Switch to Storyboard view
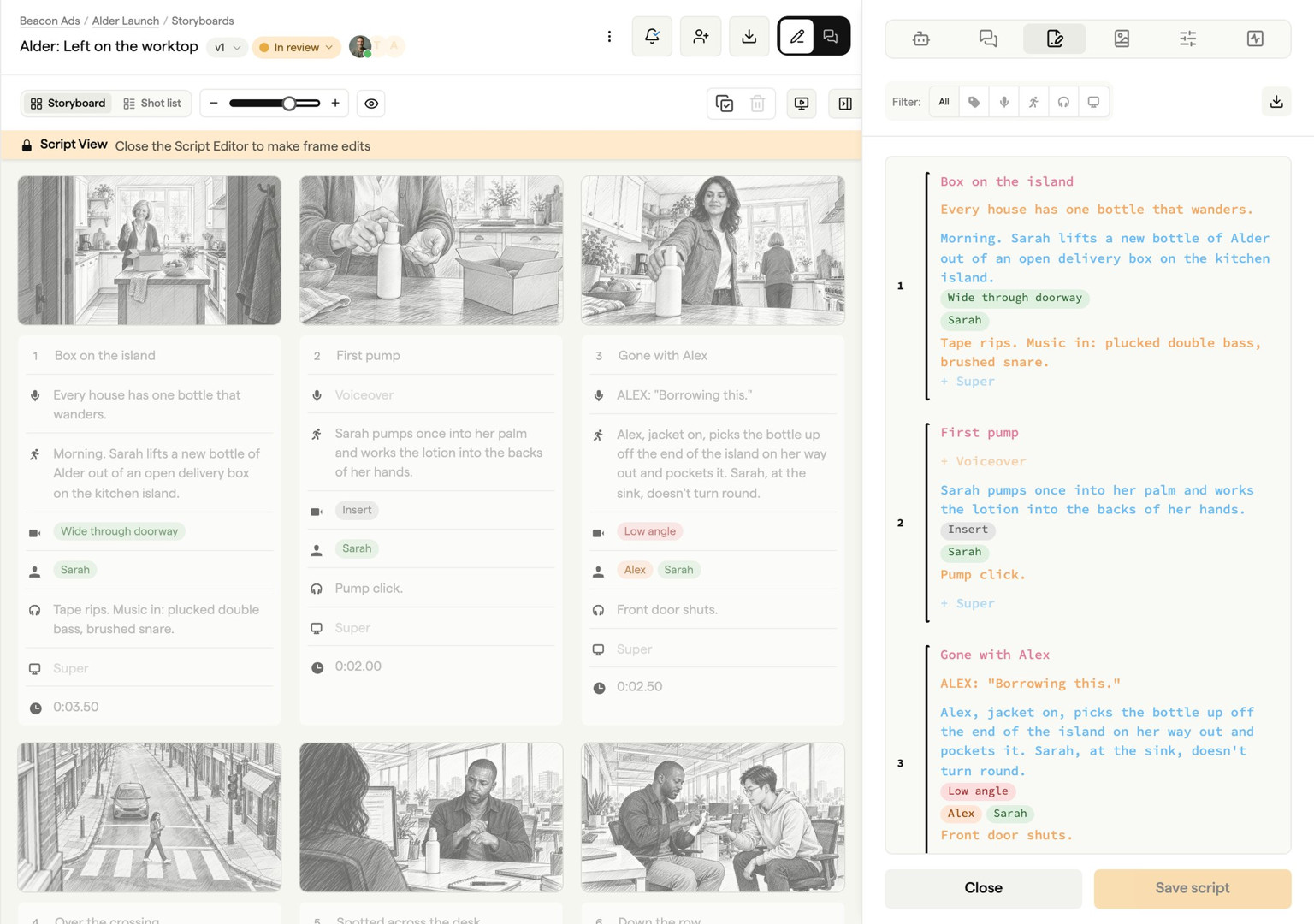The width and height of the screenshot is (1314, 924). tap(68, 103)
